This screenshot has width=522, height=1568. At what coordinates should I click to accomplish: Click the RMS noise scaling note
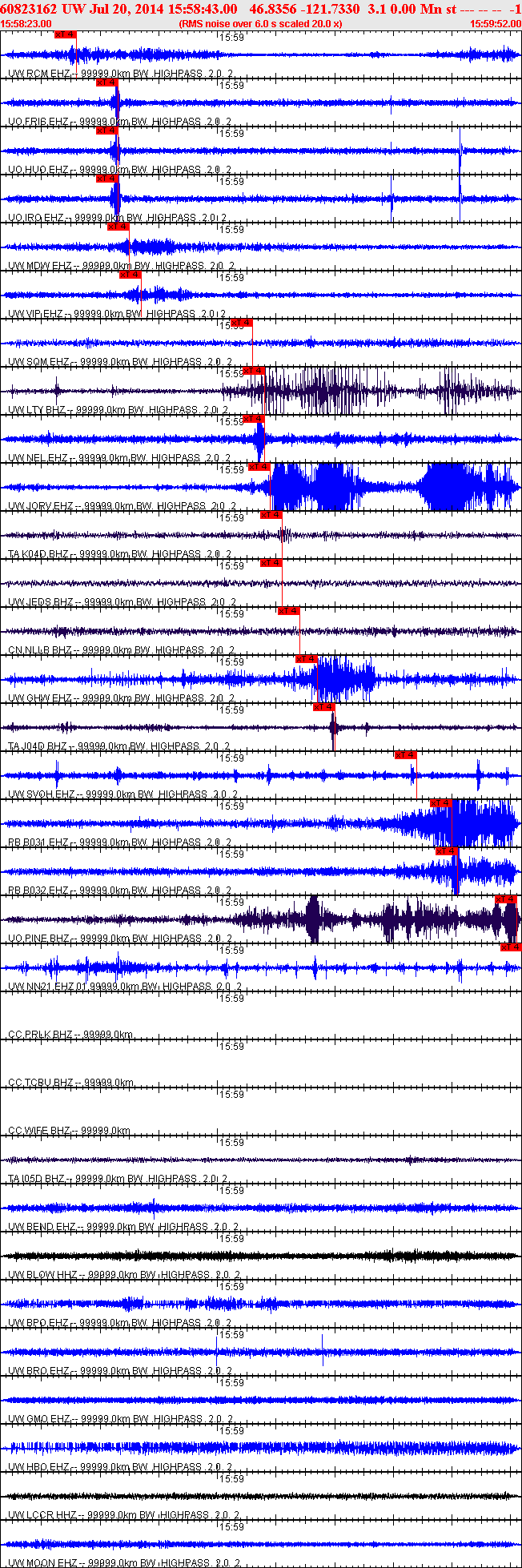(x=261, y=24)
